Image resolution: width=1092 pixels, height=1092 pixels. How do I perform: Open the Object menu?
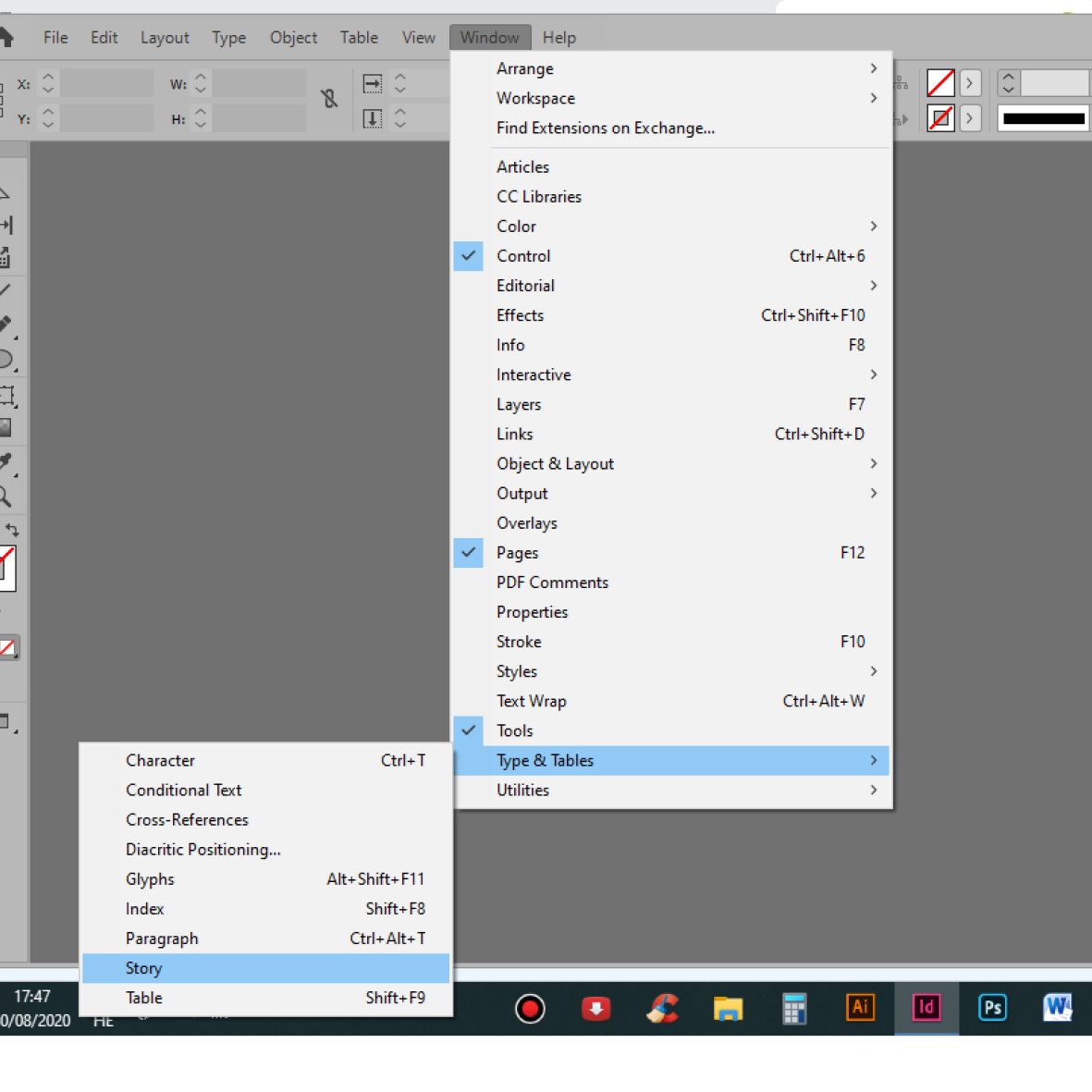point(293,38)
